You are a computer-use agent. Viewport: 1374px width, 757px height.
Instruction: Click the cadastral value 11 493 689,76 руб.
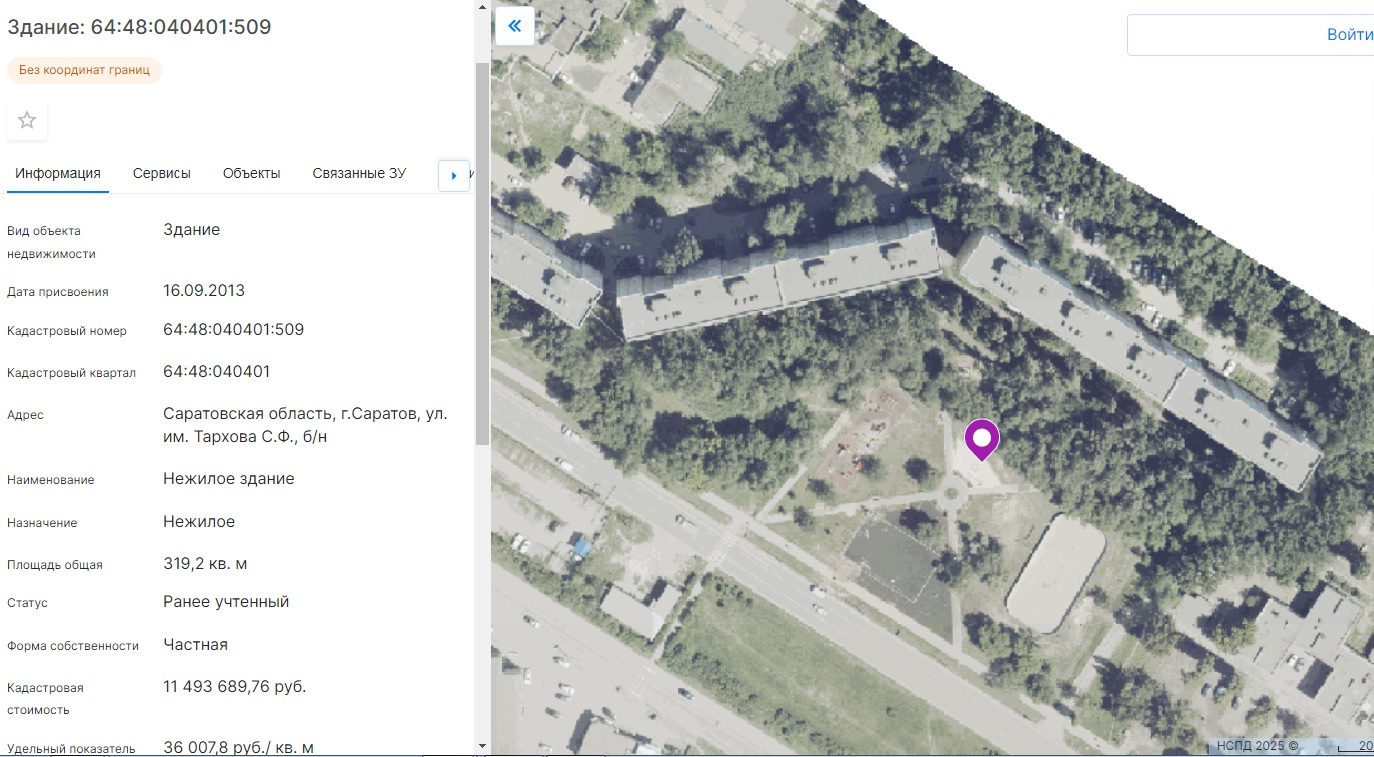click(x=234, y=687)
